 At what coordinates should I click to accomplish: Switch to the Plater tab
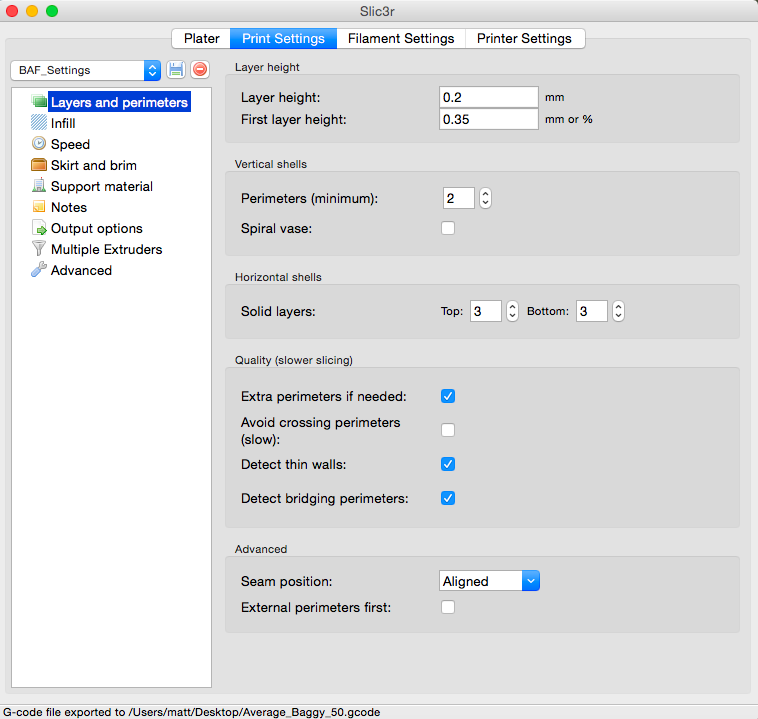pyautogui.click(x=201, y=38)
